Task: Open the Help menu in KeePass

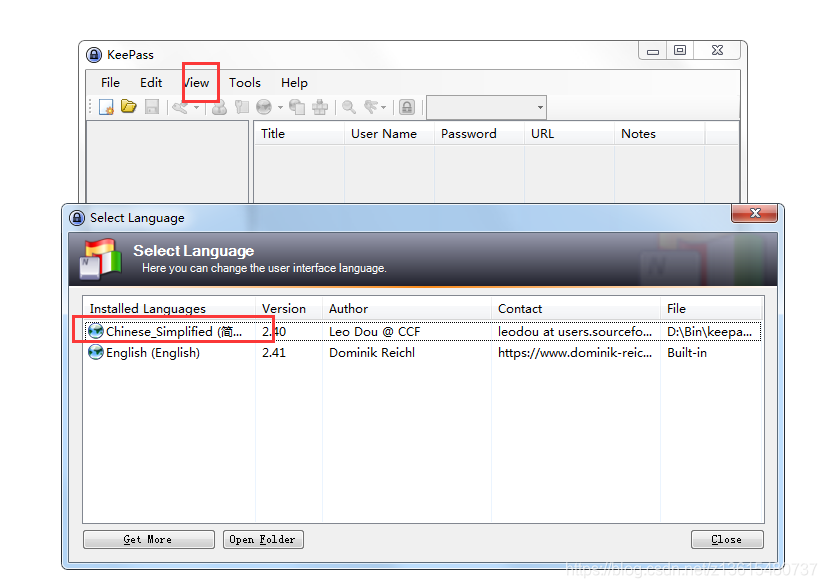Action: point(294,83)
